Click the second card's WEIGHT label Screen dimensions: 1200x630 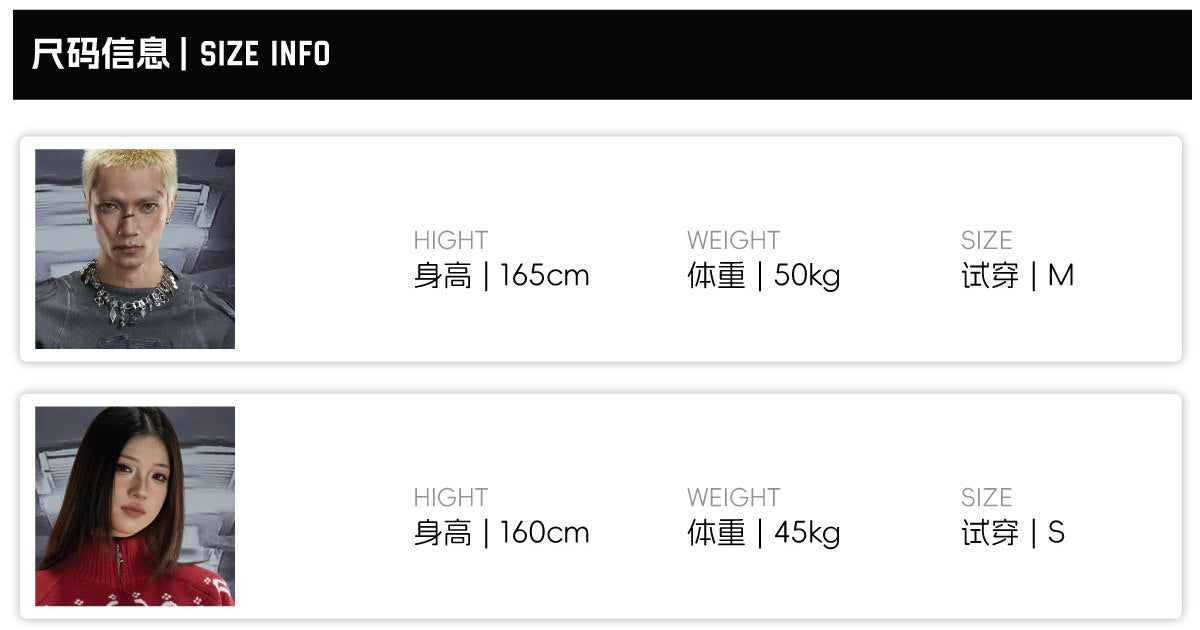coord(733,497)
